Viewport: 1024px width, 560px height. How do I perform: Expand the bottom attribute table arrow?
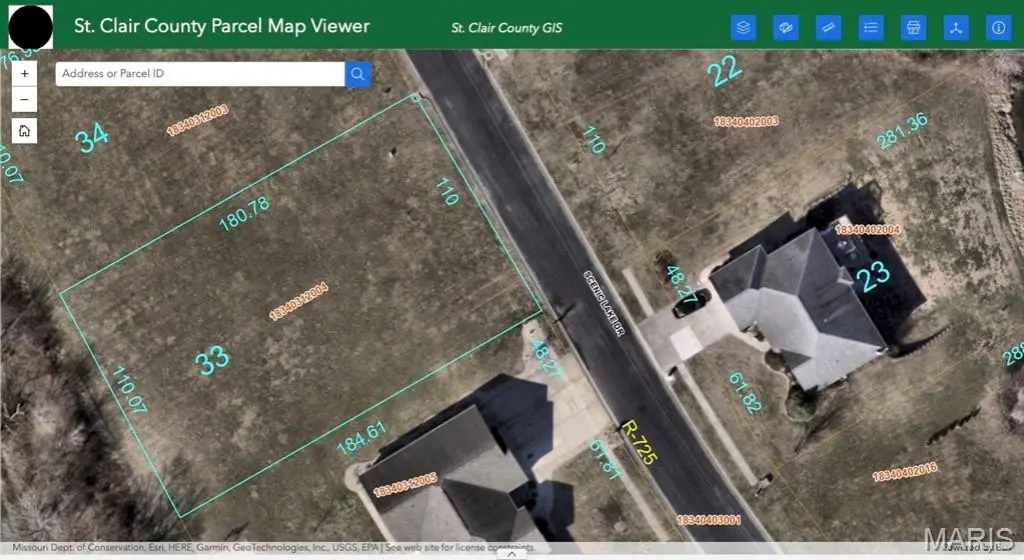(x=512, y=554)
